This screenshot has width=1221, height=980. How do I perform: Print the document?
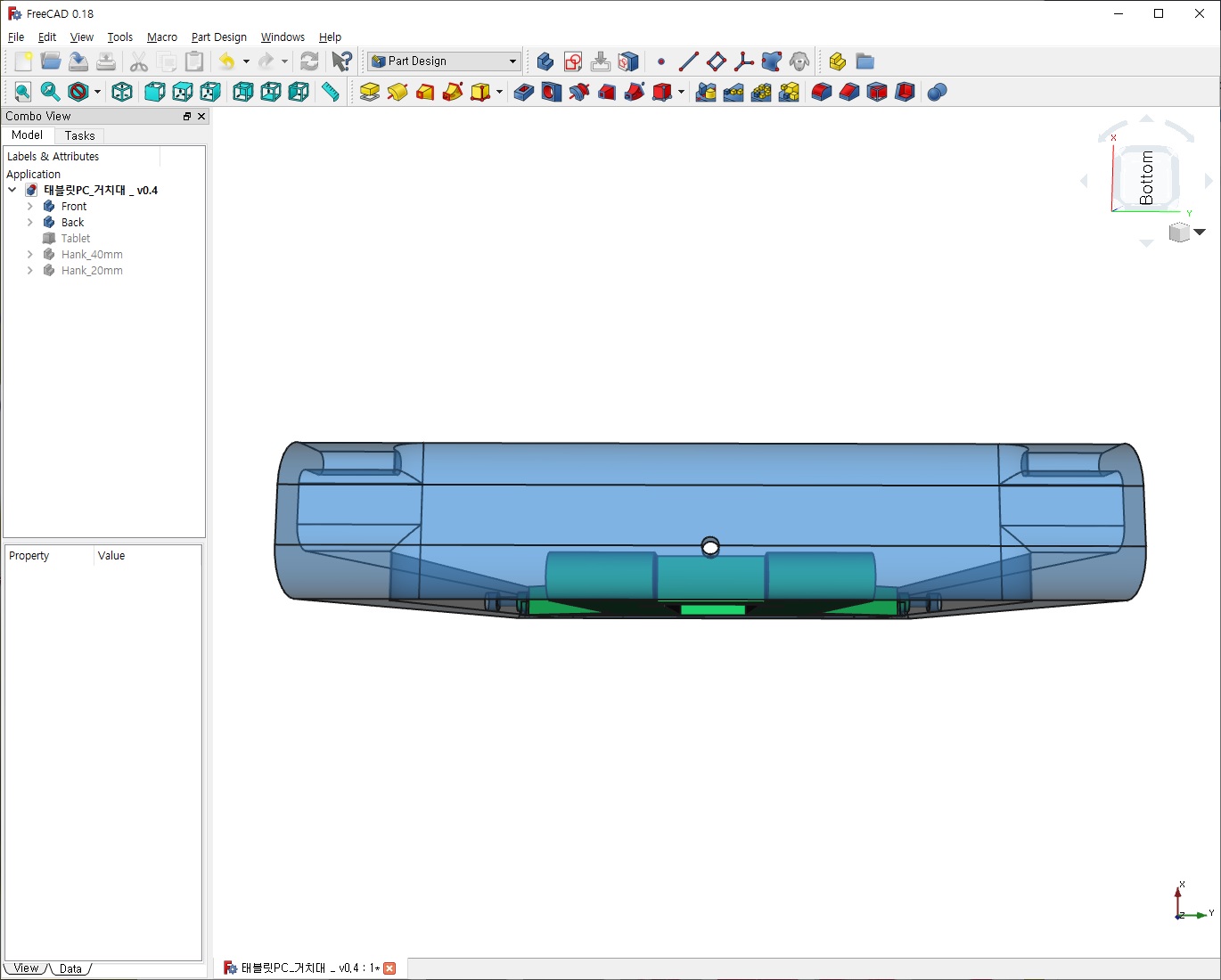106,61
